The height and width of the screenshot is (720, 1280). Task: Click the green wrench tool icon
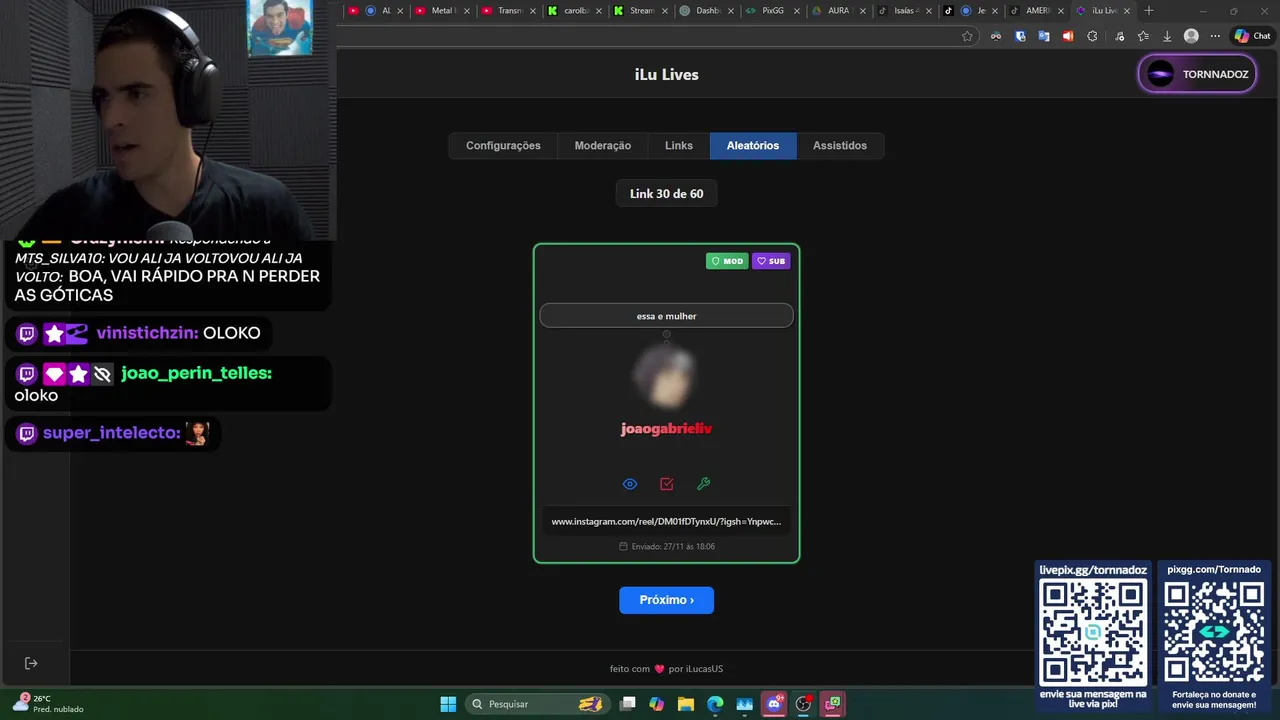704,484
